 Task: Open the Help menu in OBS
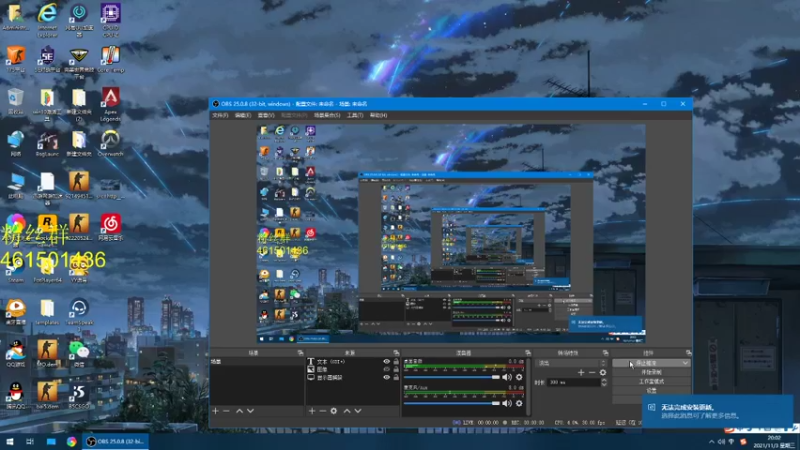(379, 115)
